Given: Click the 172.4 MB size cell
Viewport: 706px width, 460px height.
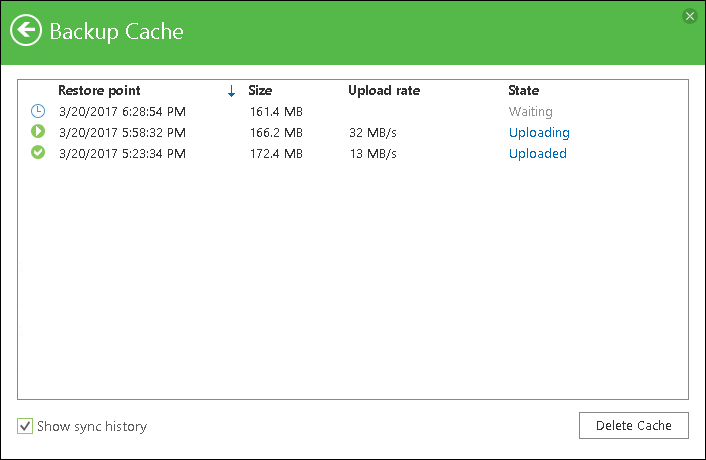Looking at the screenshot, I should (x=276, y=154).
